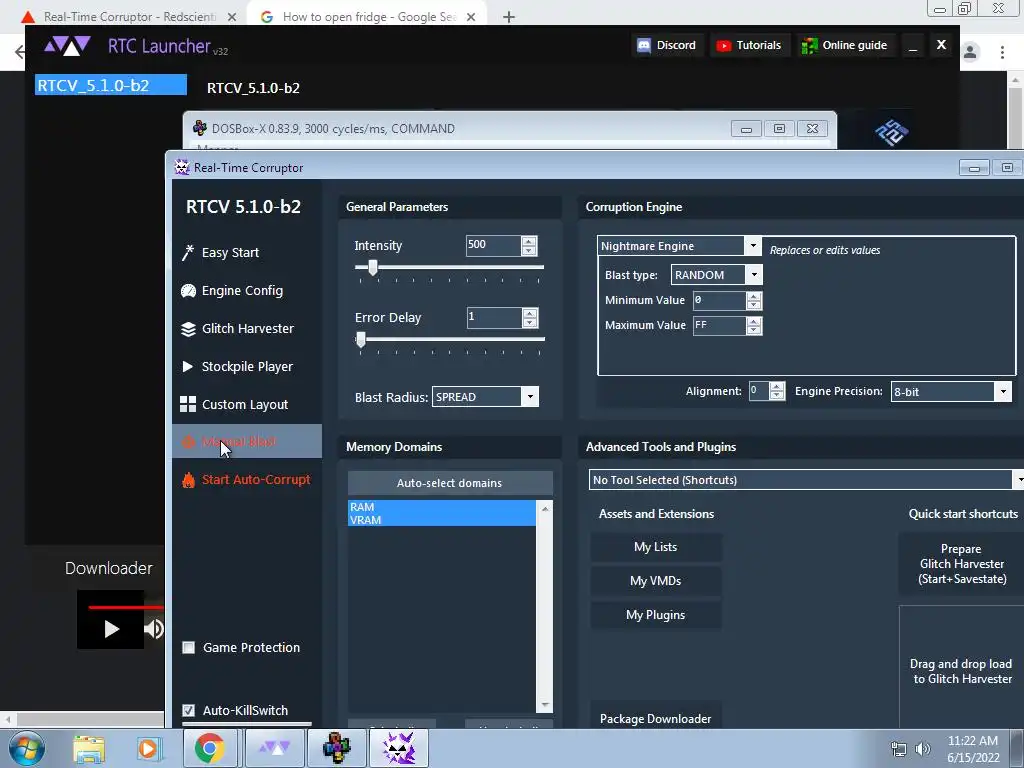Click Windows Start button
The width and height of the screenshot is (1024, 768).
coord(26,748)
